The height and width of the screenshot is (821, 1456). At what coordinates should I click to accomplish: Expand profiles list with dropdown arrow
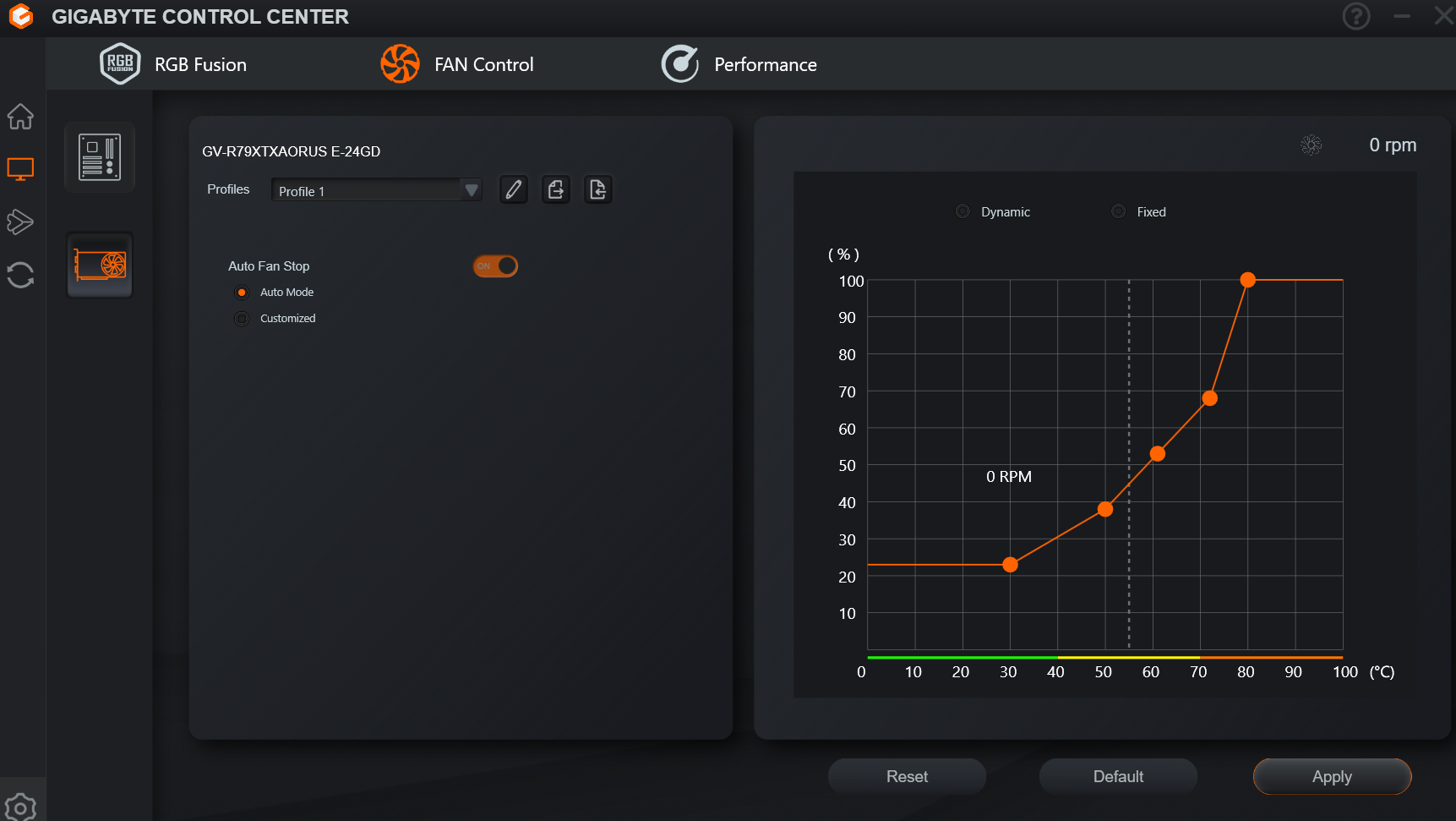click(x=472, y=190)
